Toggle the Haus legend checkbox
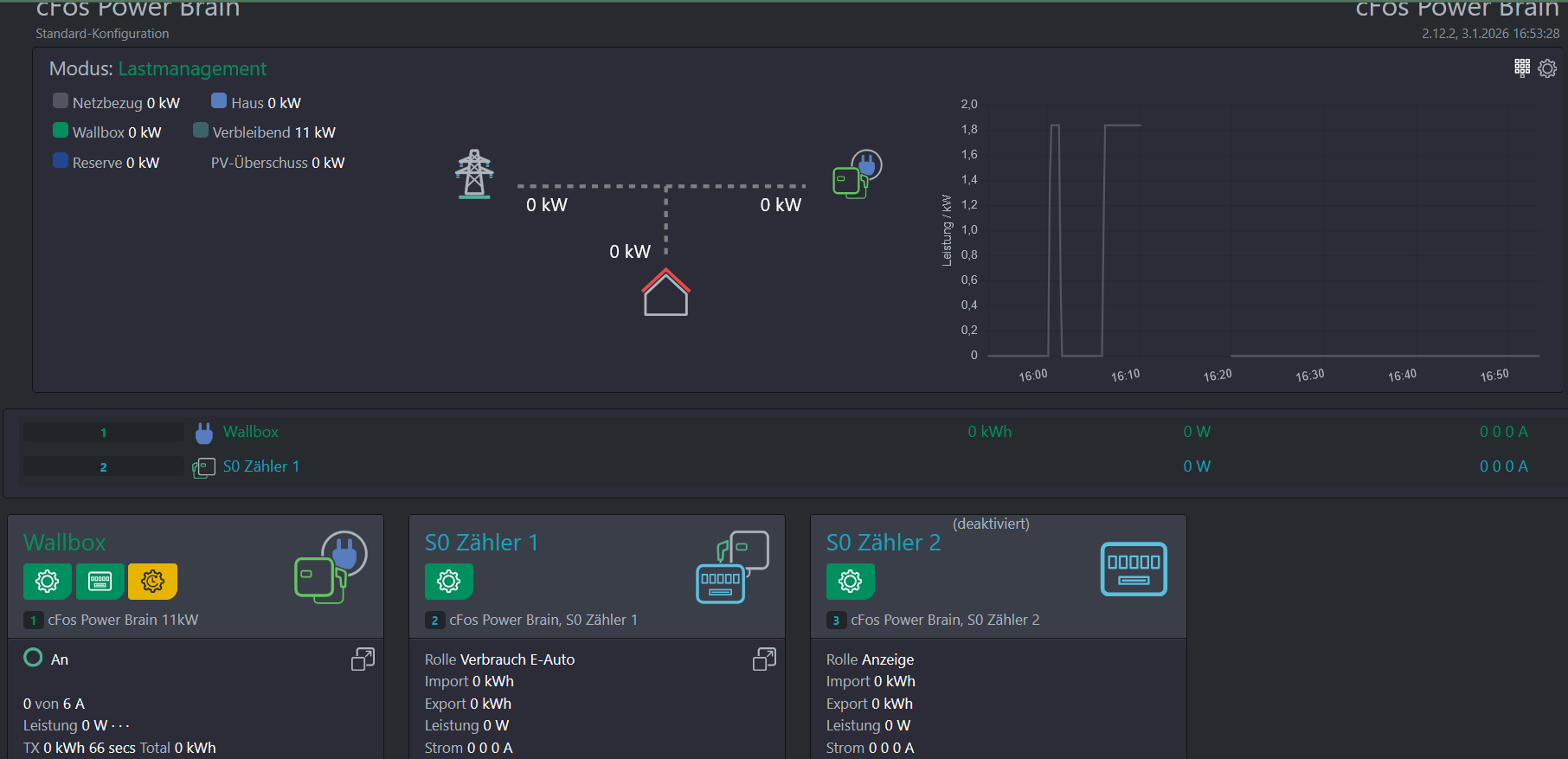The image size is (1568, 759). (219, 101)
